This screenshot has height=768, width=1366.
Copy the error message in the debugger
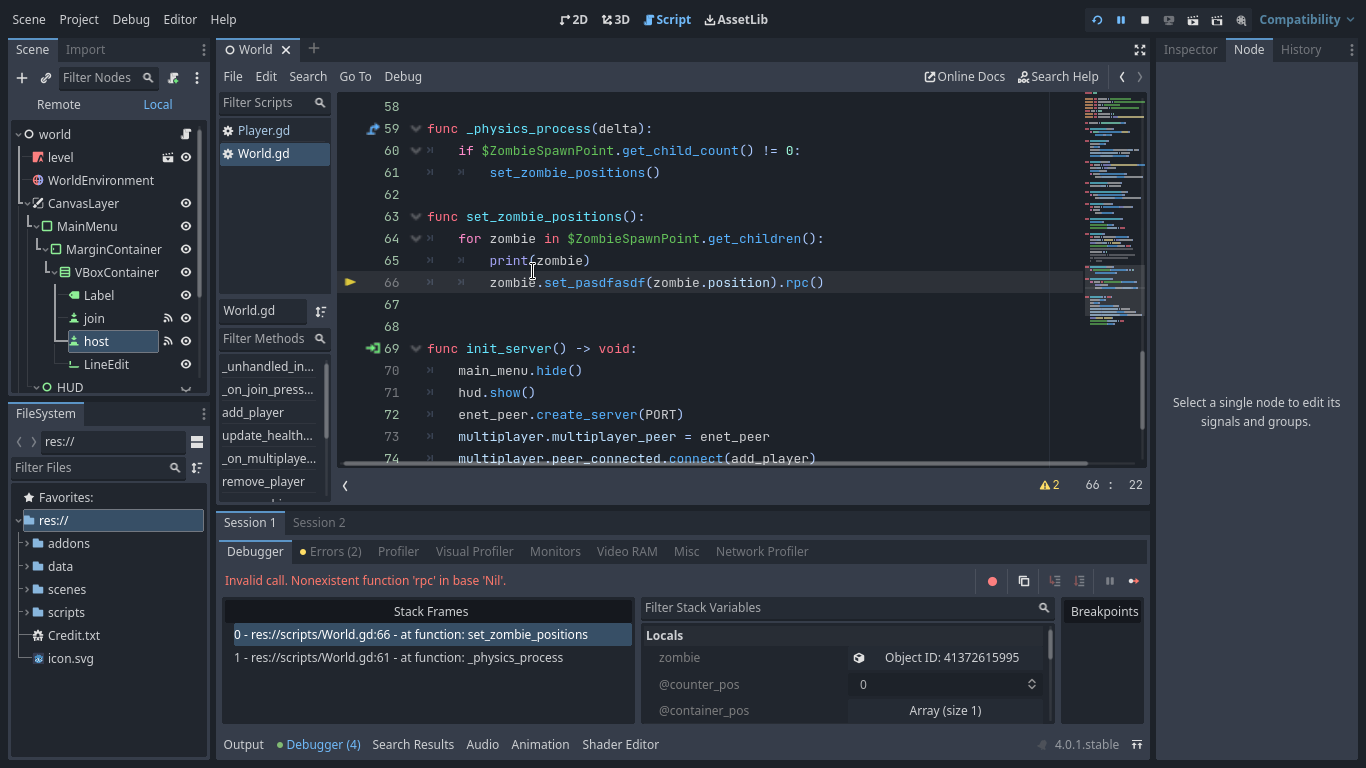coord(1025,581)
